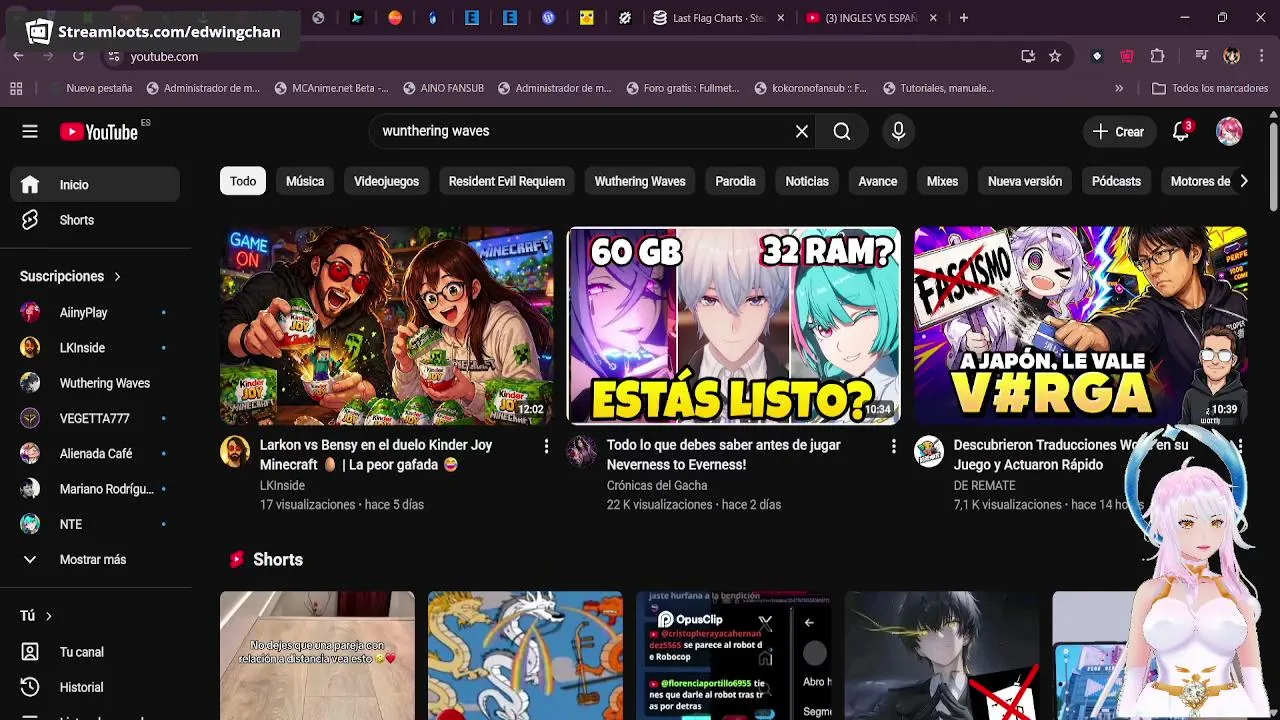Select the Pódcasts filter chip
The width and height of the screenshot is (1280, 720).
[1116, 181]
